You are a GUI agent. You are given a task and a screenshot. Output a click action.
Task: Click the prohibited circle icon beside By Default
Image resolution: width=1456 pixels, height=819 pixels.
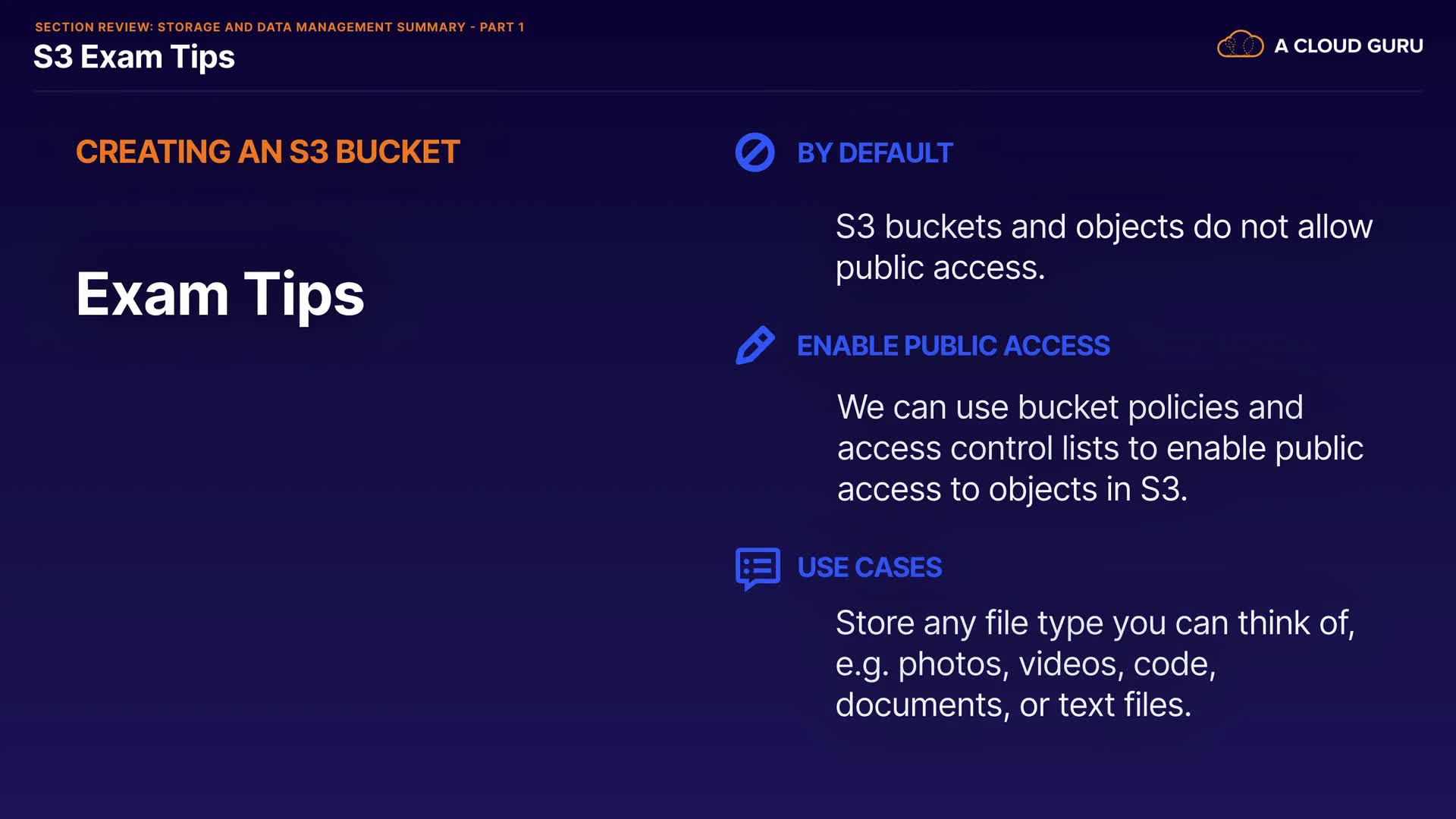(755, 152)
